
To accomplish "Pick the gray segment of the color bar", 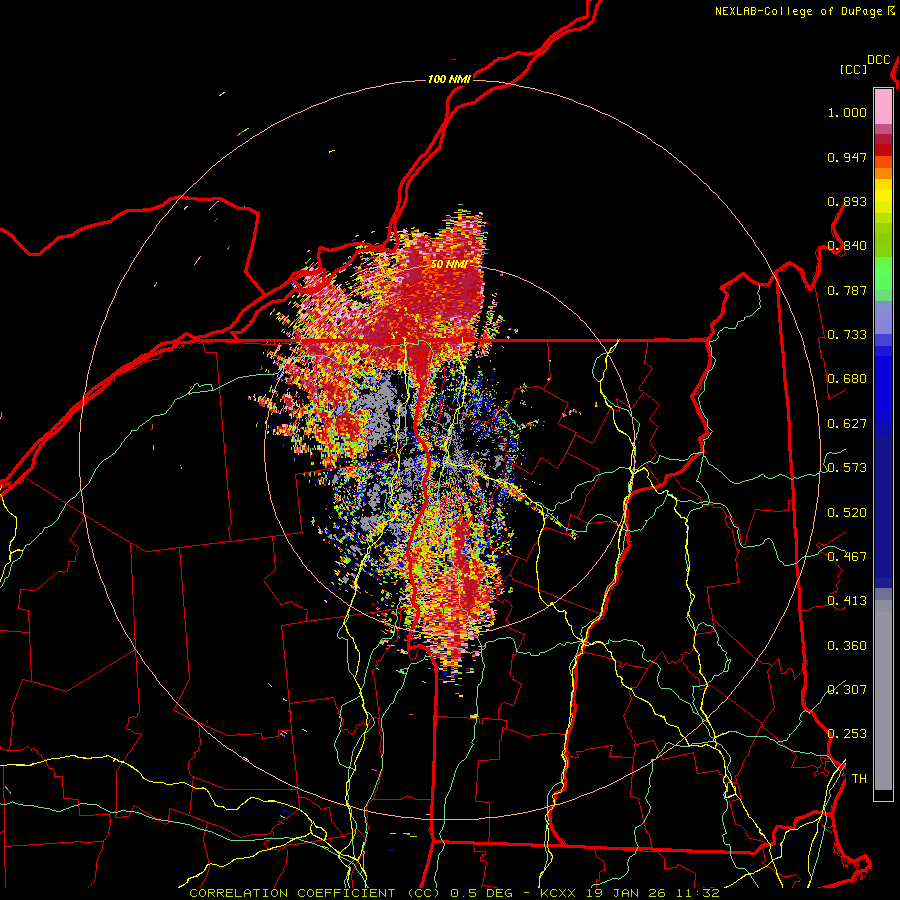I will click(x=883, y=695).
